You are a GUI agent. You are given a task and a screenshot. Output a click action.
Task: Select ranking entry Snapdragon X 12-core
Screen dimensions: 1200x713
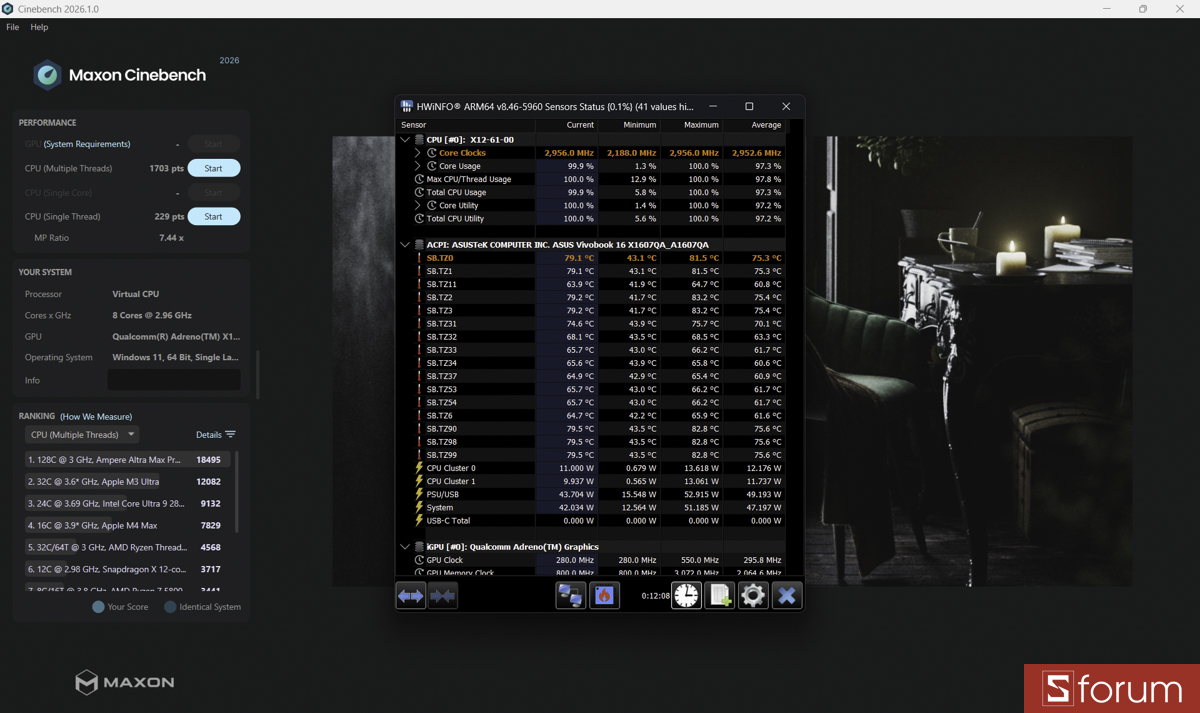click(128, 570)
